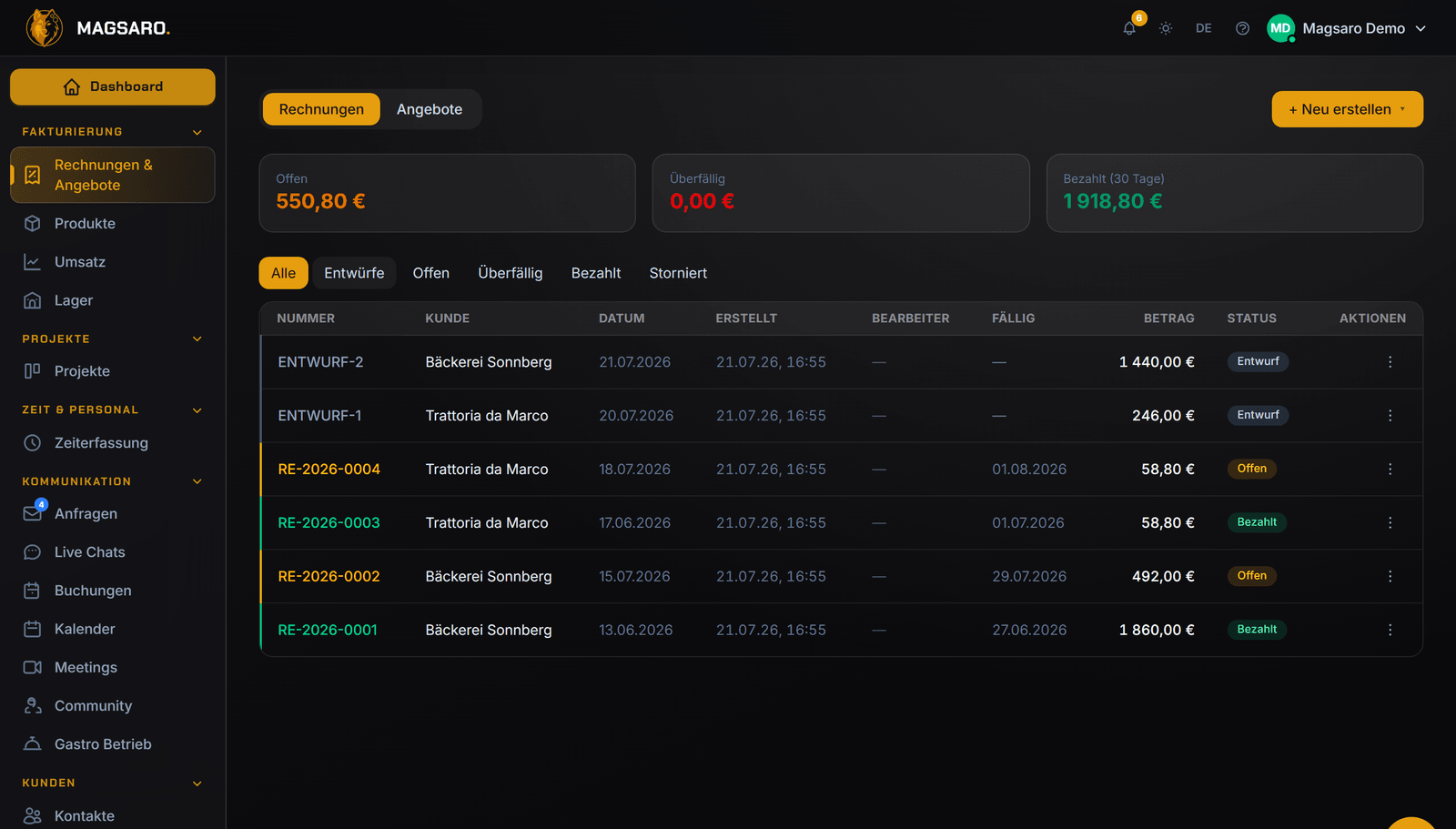Open Anfragen mail icon with badge

pyautogui.click(x=33, y=513)
